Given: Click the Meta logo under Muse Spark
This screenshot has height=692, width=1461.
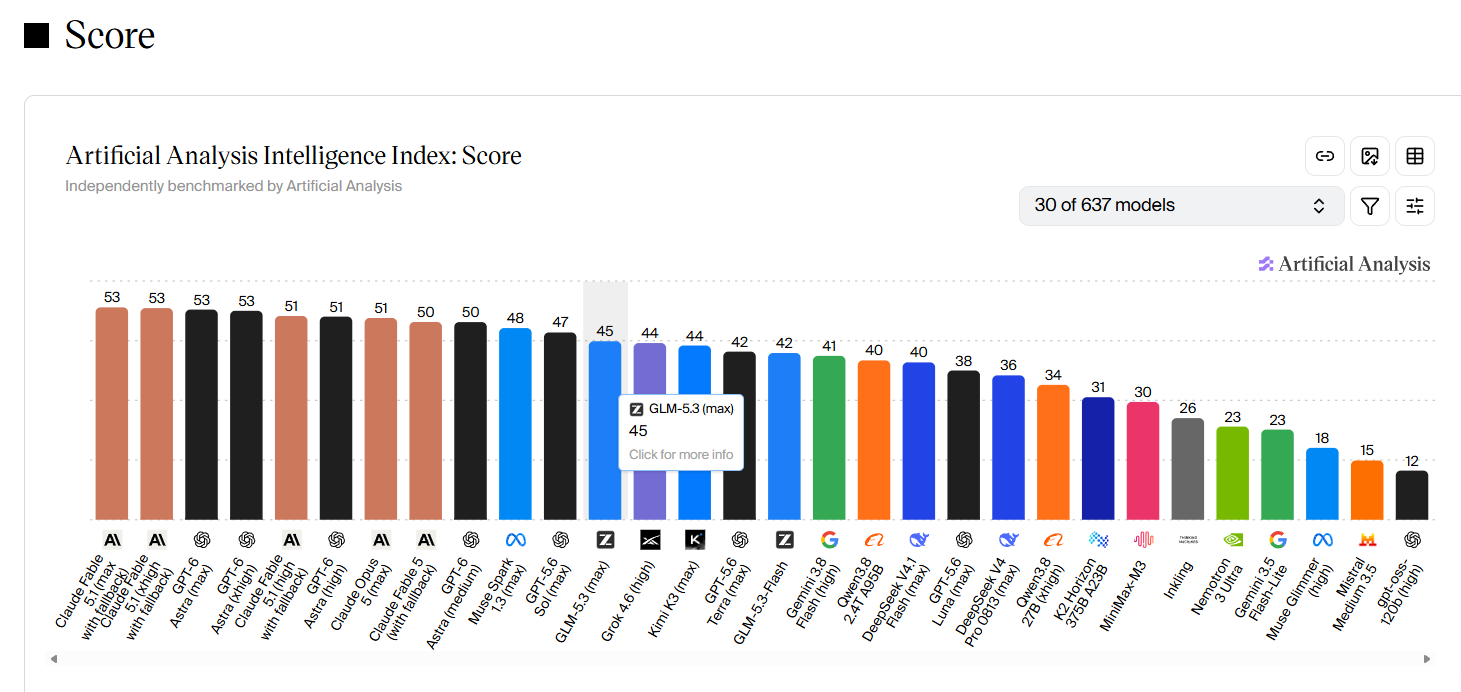Looking at the screenshot, I should pos(515,540).
